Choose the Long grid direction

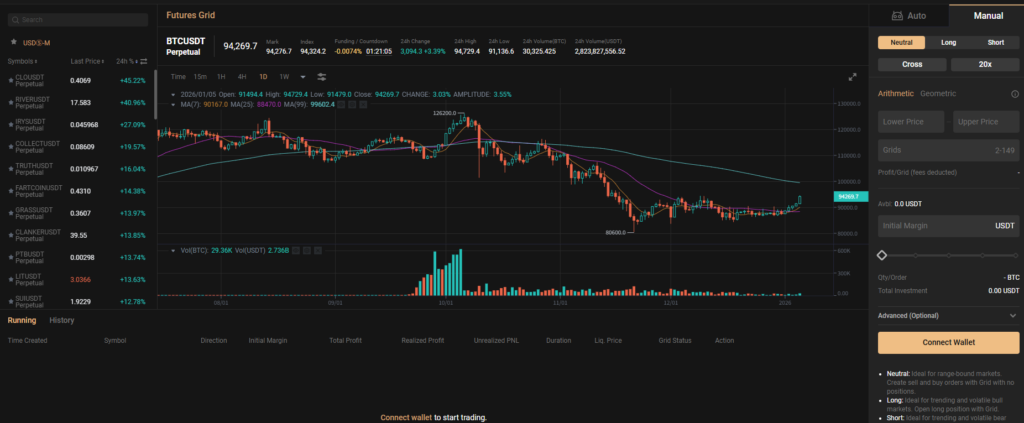(948, 42)
